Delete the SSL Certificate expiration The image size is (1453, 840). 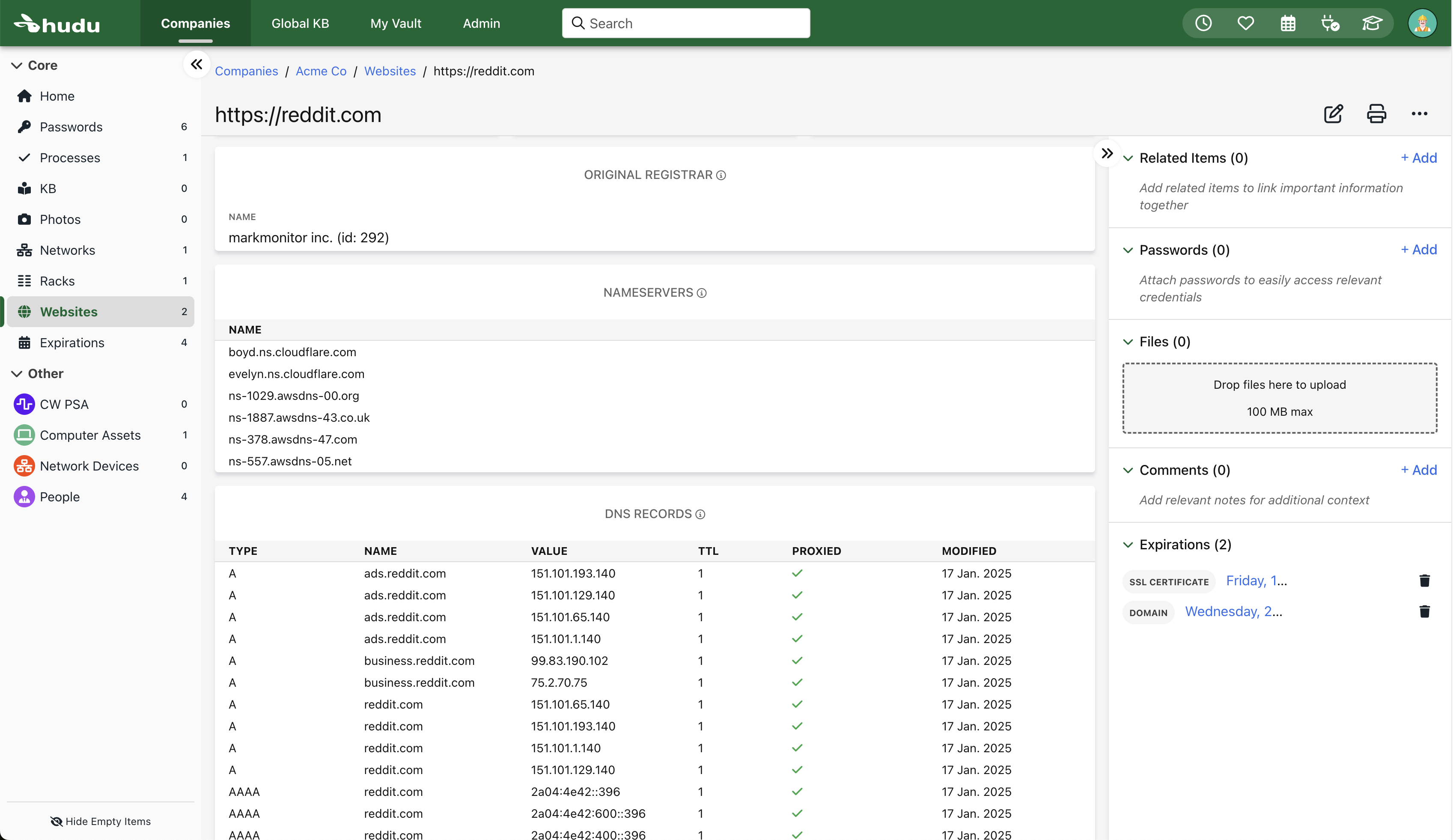pyautogui.click(x=1424, y=581)
